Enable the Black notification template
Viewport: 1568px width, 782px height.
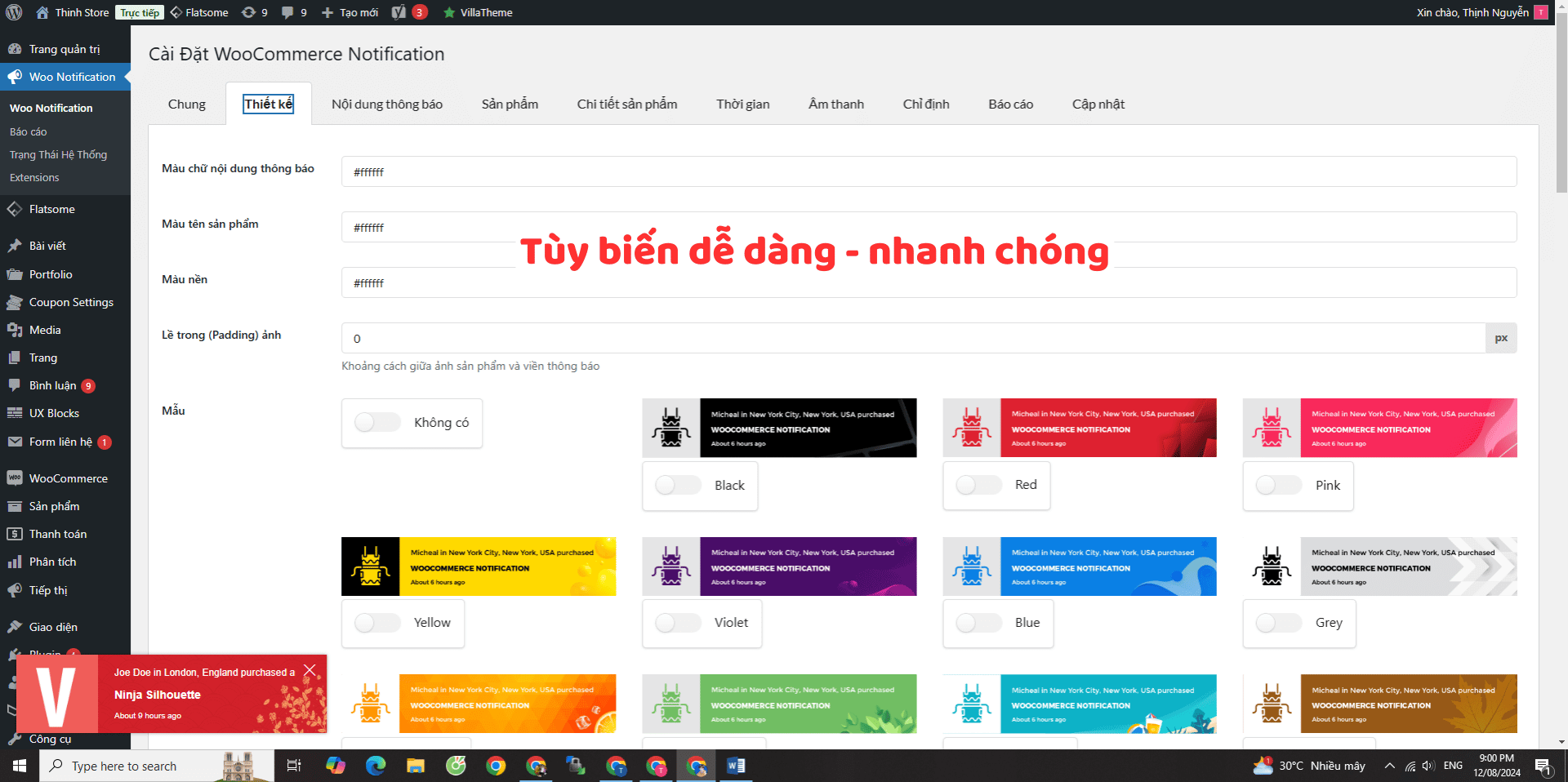[x=677, y=485]
